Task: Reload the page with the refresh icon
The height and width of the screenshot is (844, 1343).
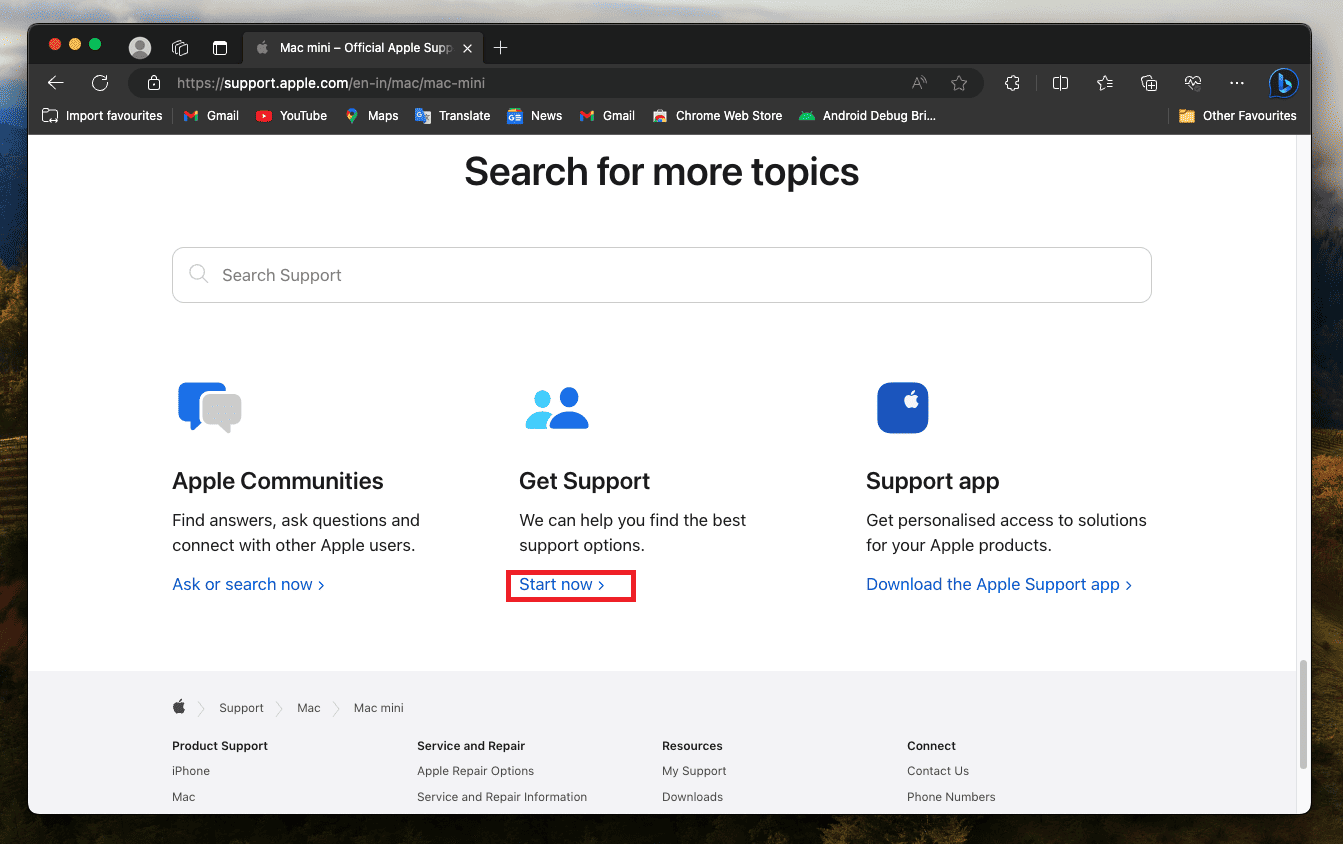Action: click(100, 83)
